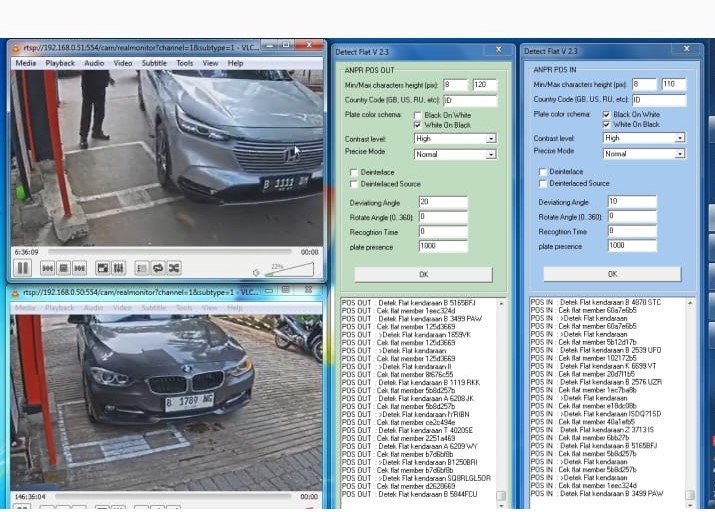Open VLC extended settings (equalizer icon)
This screenshot has height=512, width=715.
coord(118,268)
